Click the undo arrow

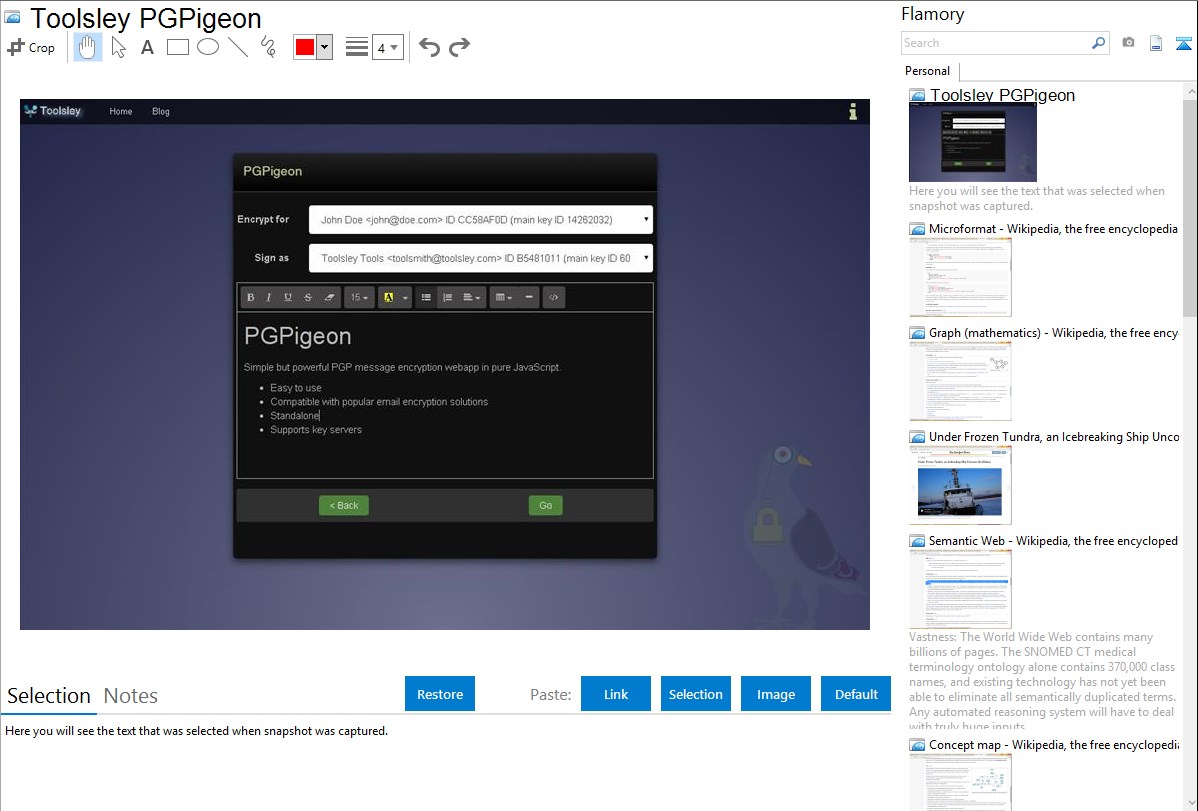[x=429, y=47]
